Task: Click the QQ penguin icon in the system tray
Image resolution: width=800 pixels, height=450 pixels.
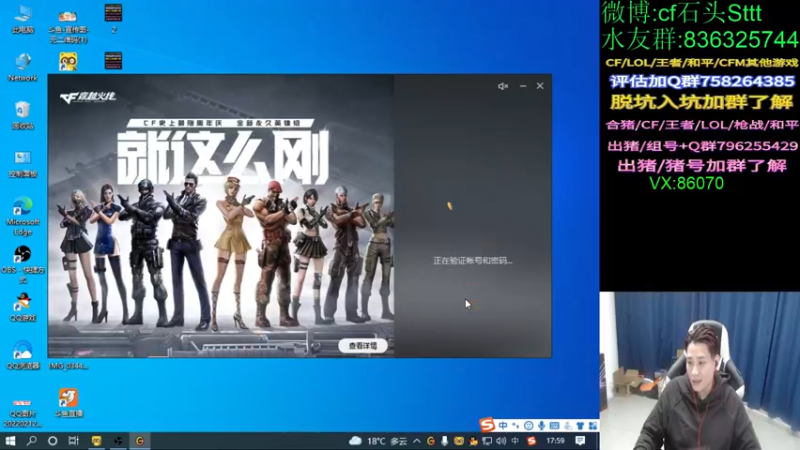Action: [473, 441]
